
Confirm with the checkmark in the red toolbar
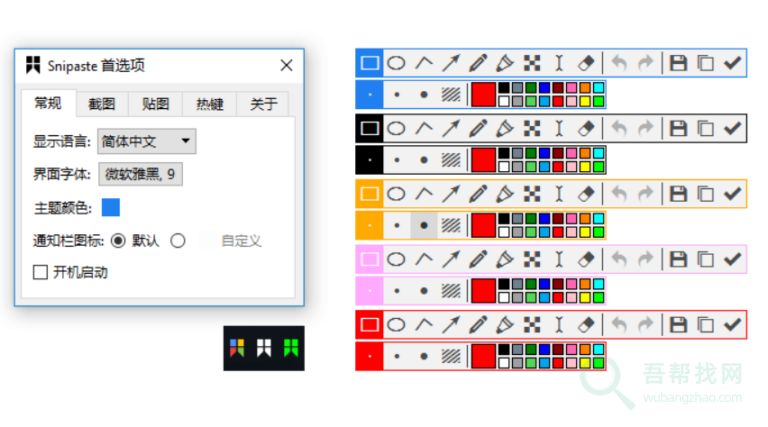pos(732,324)
